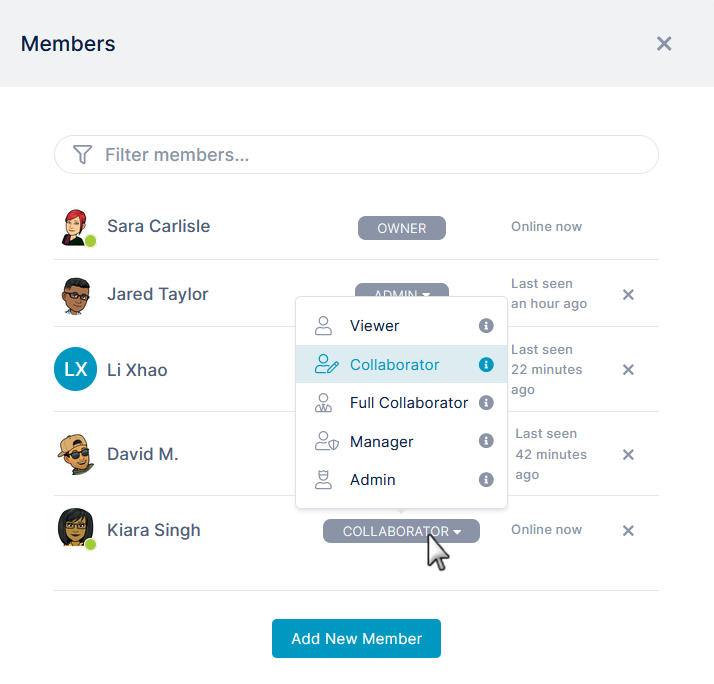Open info icon for Full Collaborator
The height and width of the screenshot is (684, 714).
486,403
